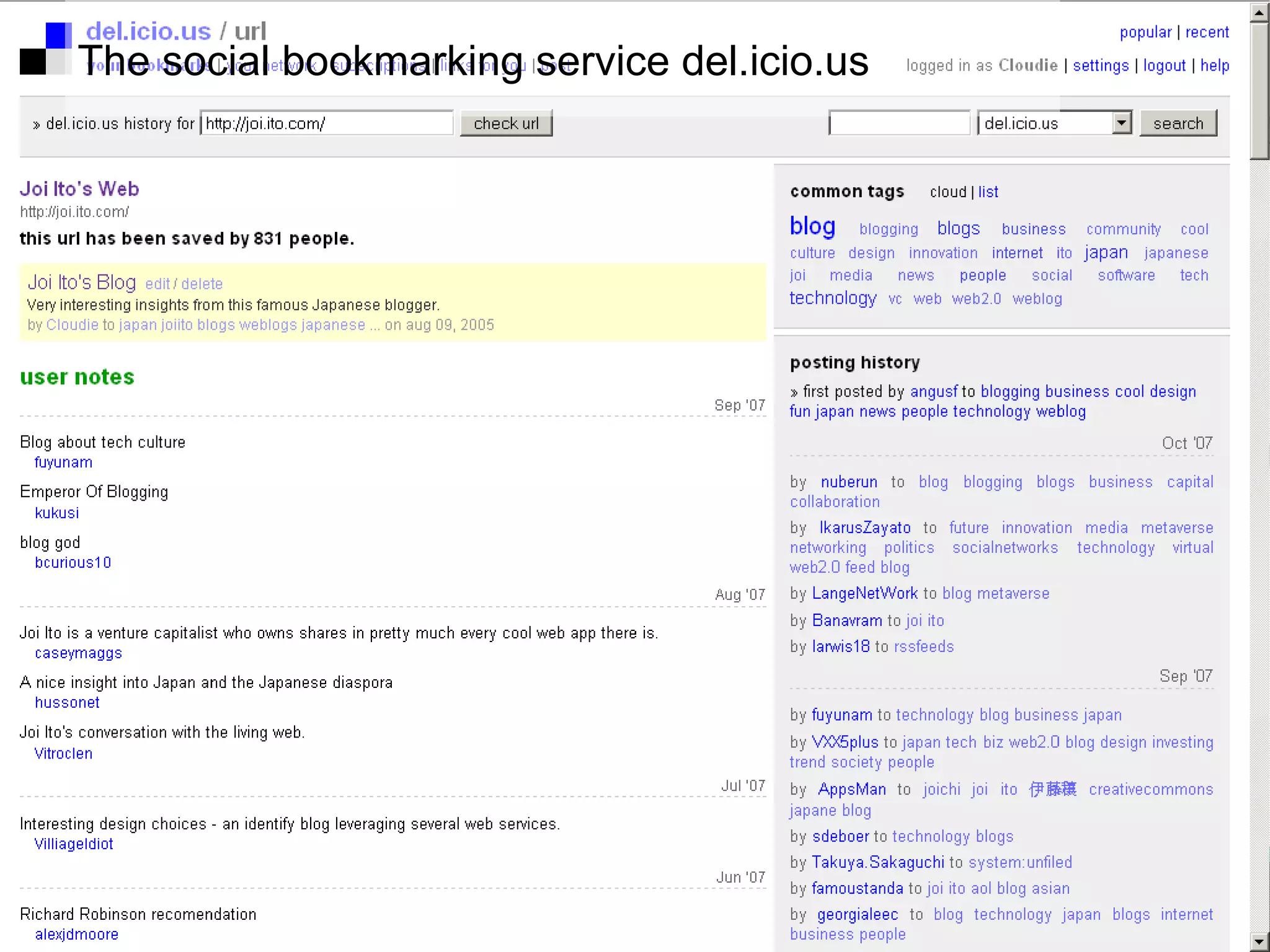Select the 'japanese' common tag
The width and height of the screenshot is (1270, 952).
[x=1176, y=253]
